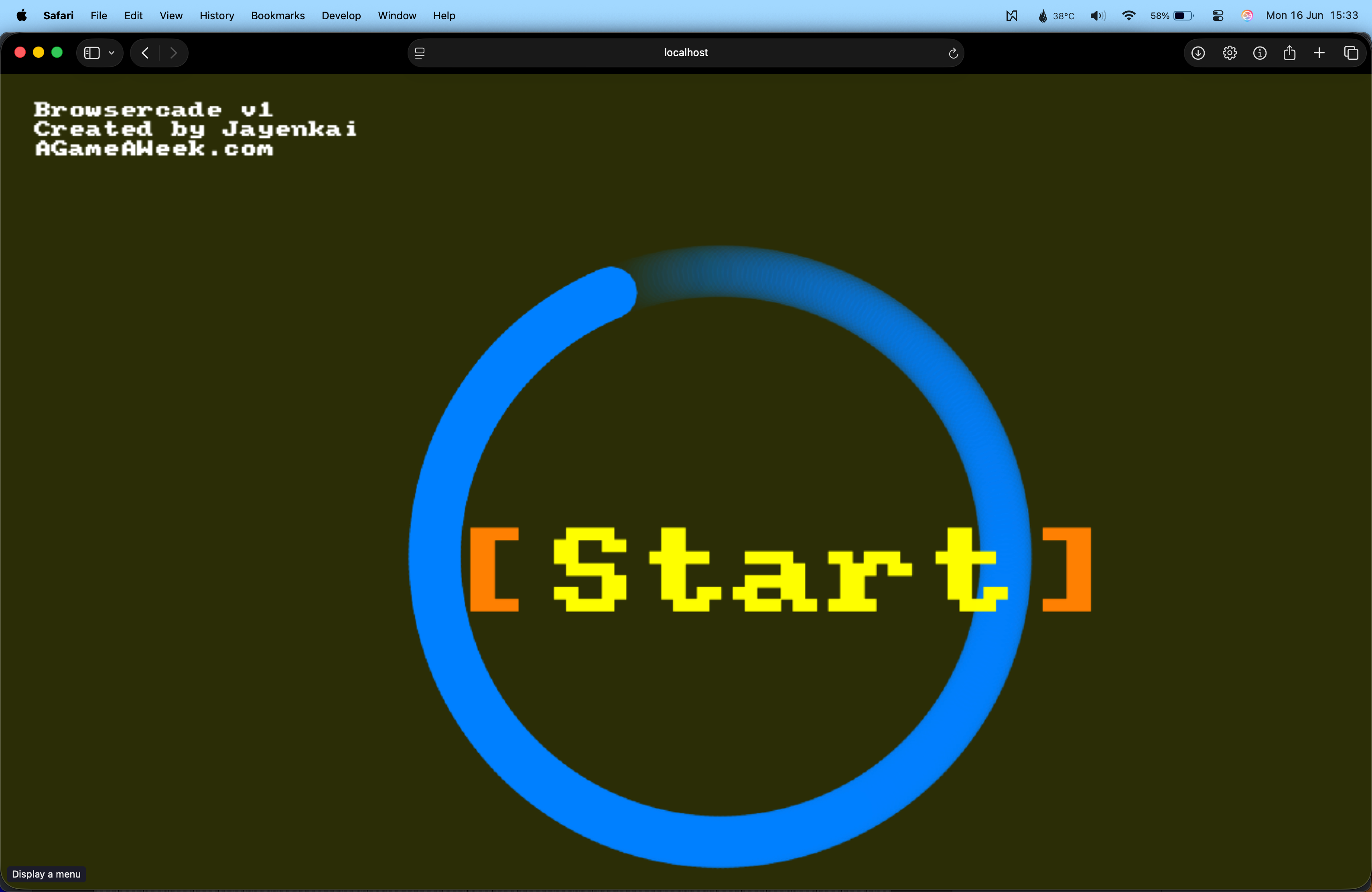This screenshot has height=892, width=1372.
Task: Open the Apple menu
Action: click(21, 16)
